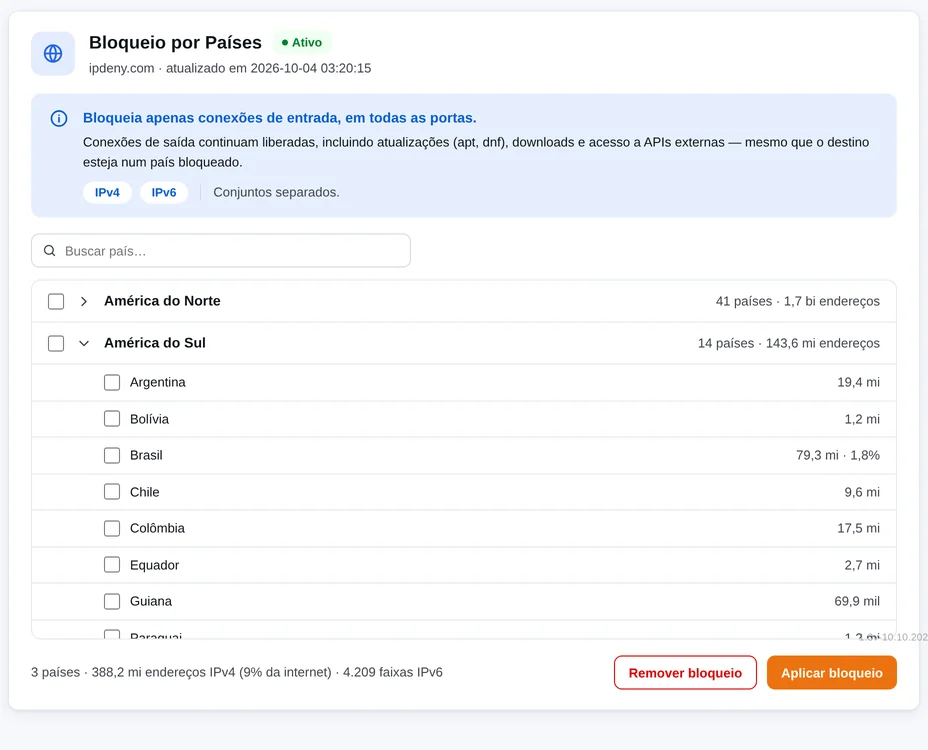Click '41 países · 1,7 bi endereços' summary

[x=798, y=301]
